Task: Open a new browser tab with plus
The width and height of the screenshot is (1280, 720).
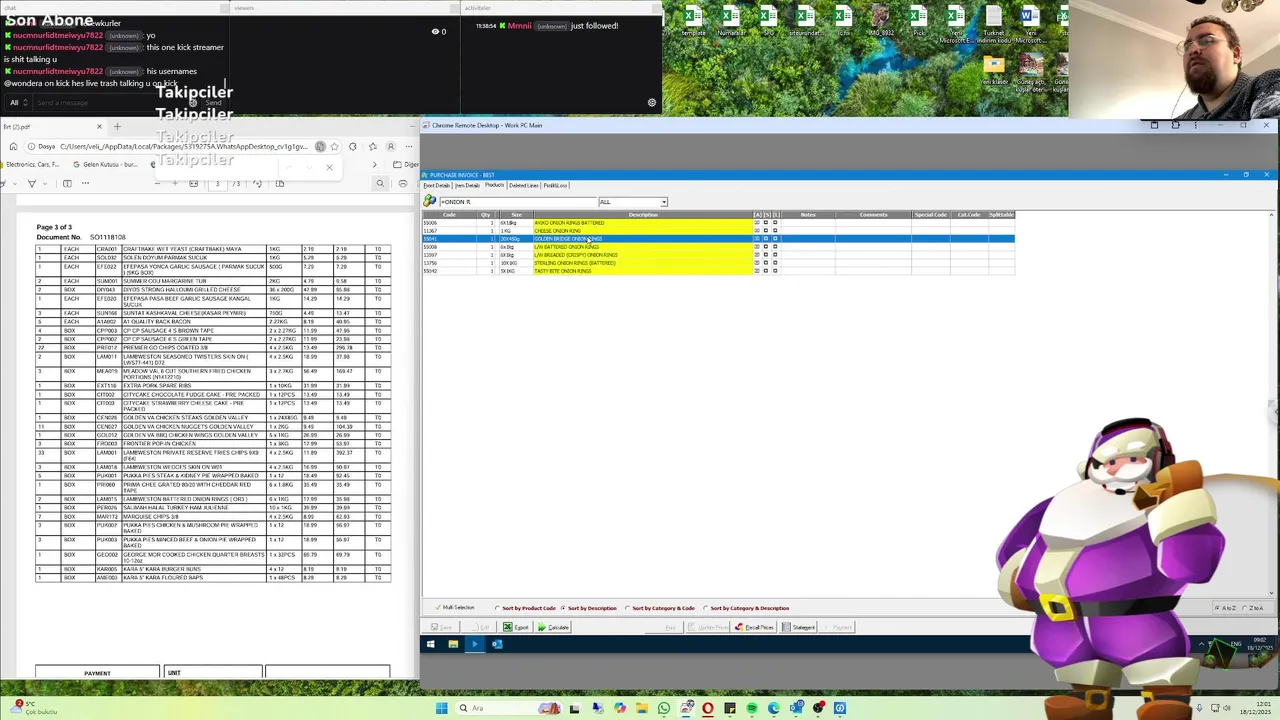Action: click(117, 127)
